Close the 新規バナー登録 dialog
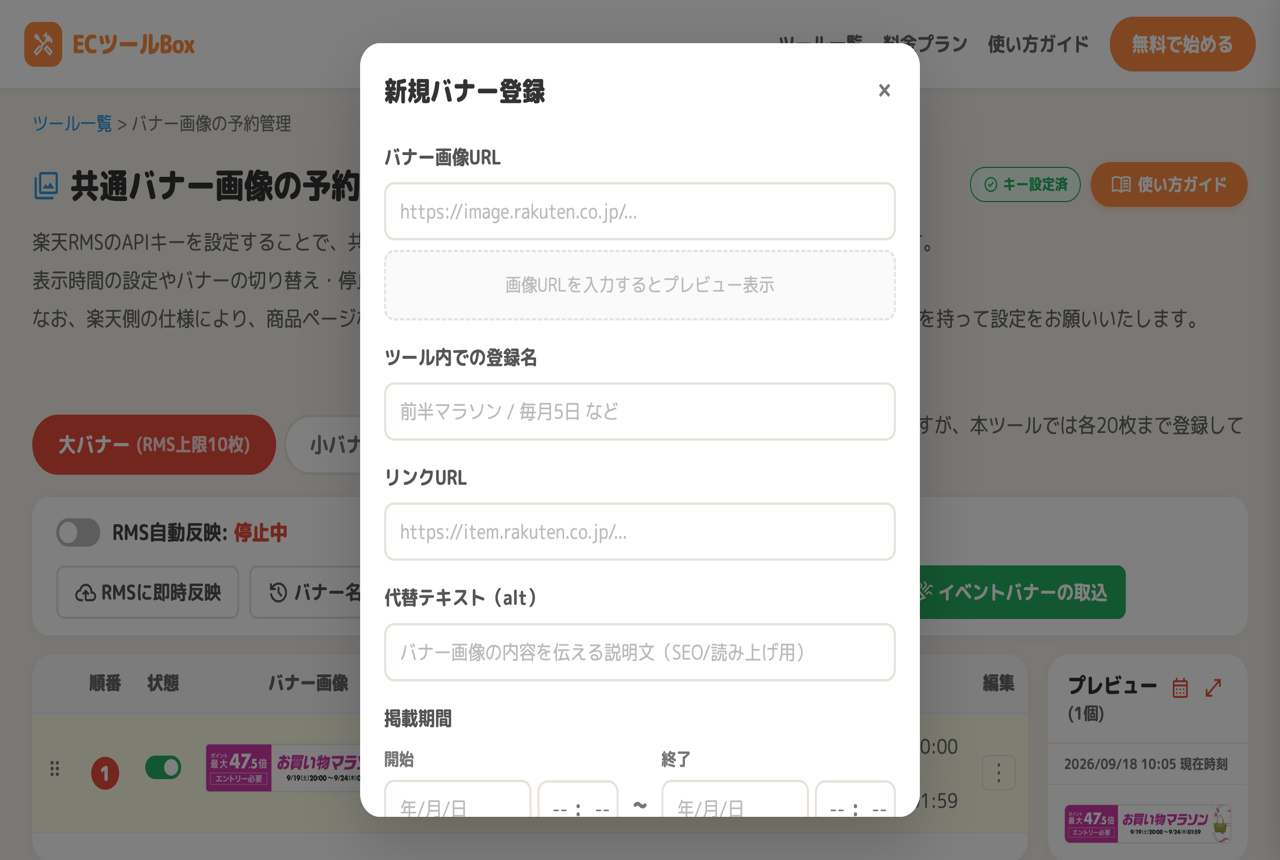The image size is (1280, 860). coord(884,91)
